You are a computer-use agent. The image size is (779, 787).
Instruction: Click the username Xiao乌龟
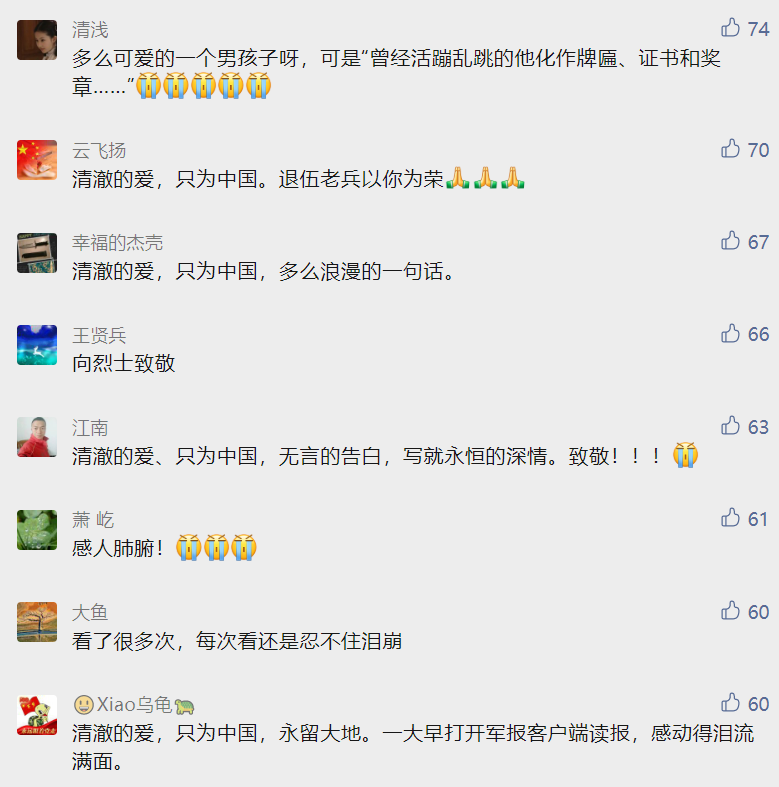pyautogui.click(x=134, y=705)
